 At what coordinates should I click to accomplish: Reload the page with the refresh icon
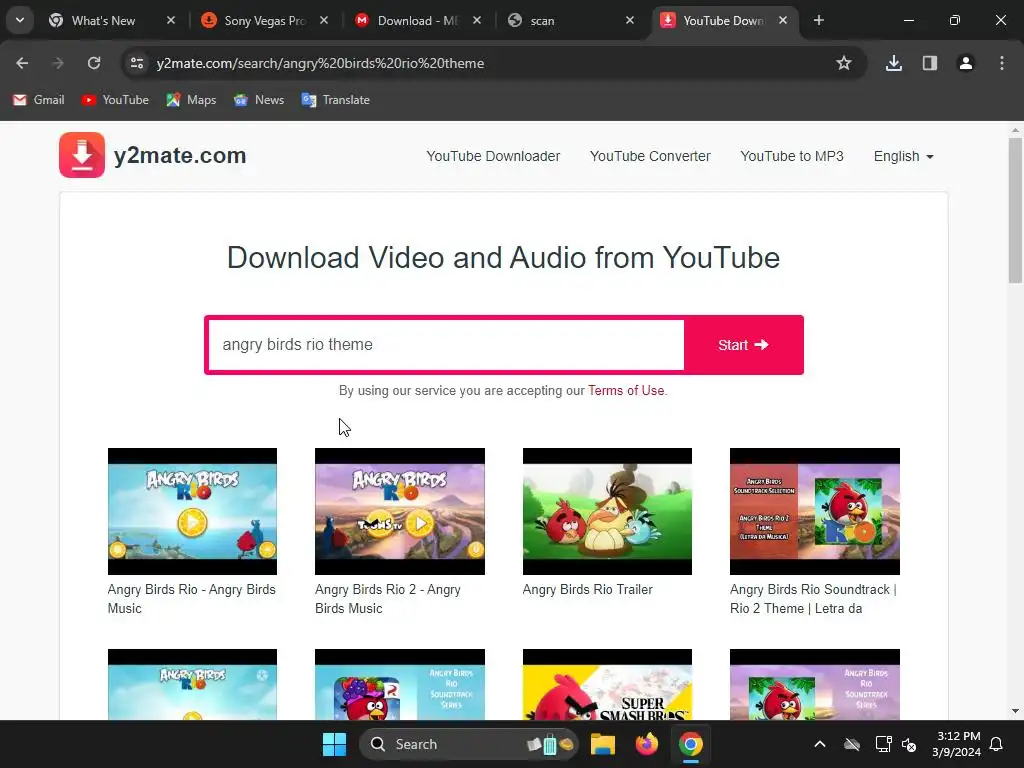tap(94, 63)
